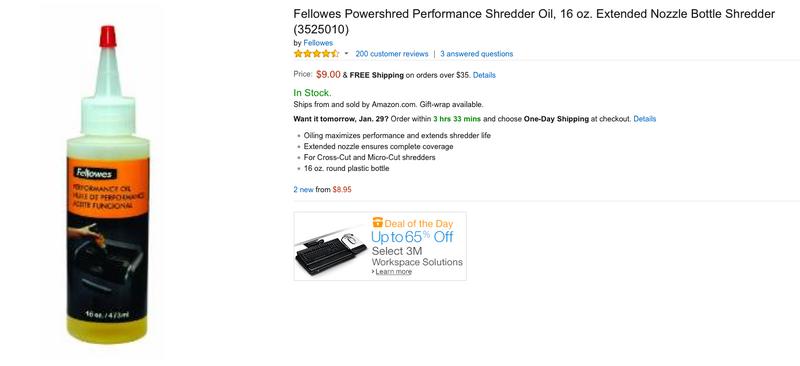Click the red nozzle cap on bottle
Viewport: 800px width, 366px height.
(x=108, y=37)
